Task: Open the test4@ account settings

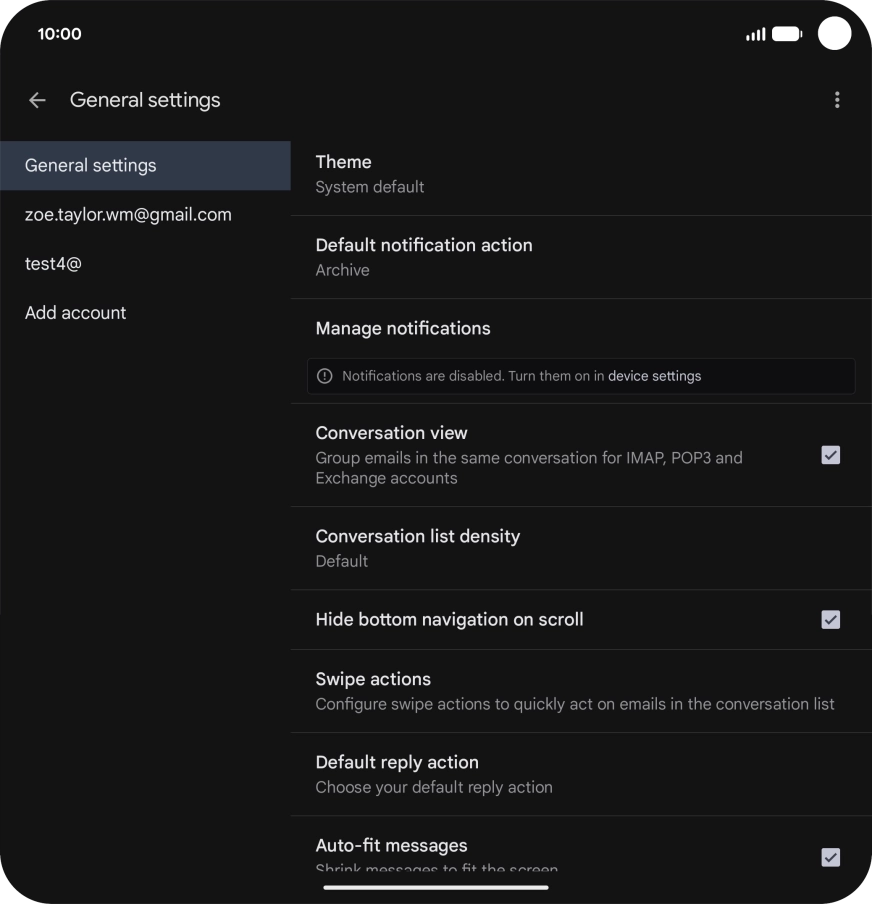Action: pyautogui.click(x=54, y=264)
